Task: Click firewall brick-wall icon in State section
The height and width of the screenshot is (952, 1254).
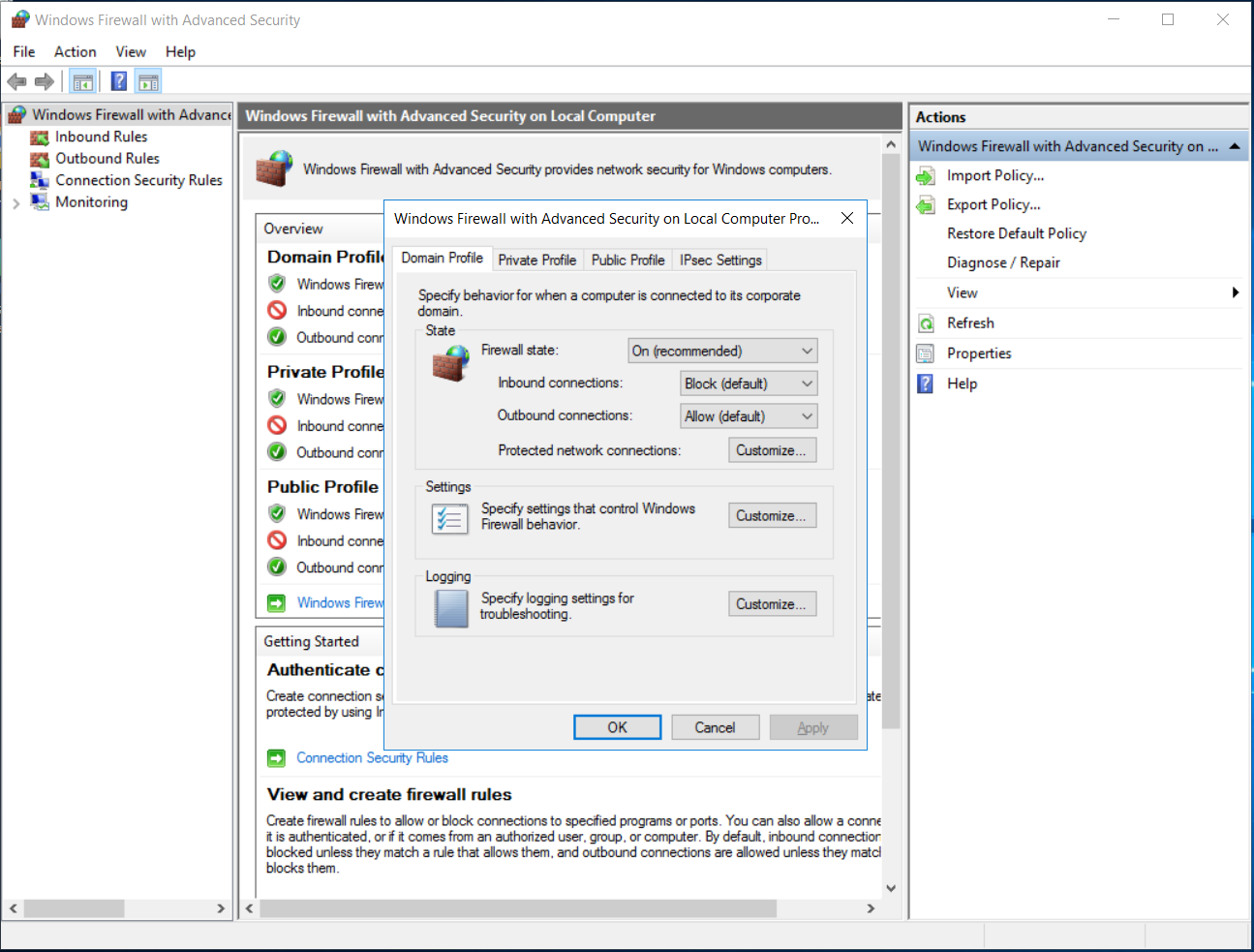Action: [451, 364]
